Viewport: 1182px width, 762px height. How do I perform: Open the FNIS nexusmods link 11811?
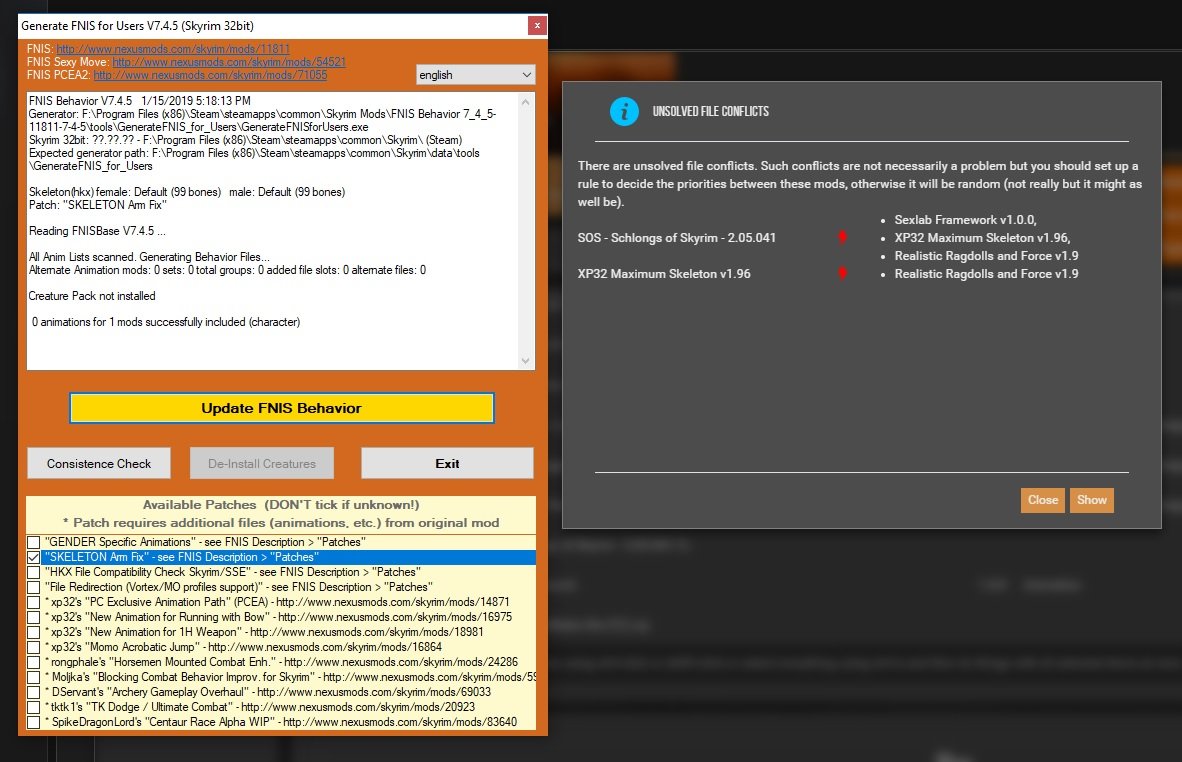(173, 49)
